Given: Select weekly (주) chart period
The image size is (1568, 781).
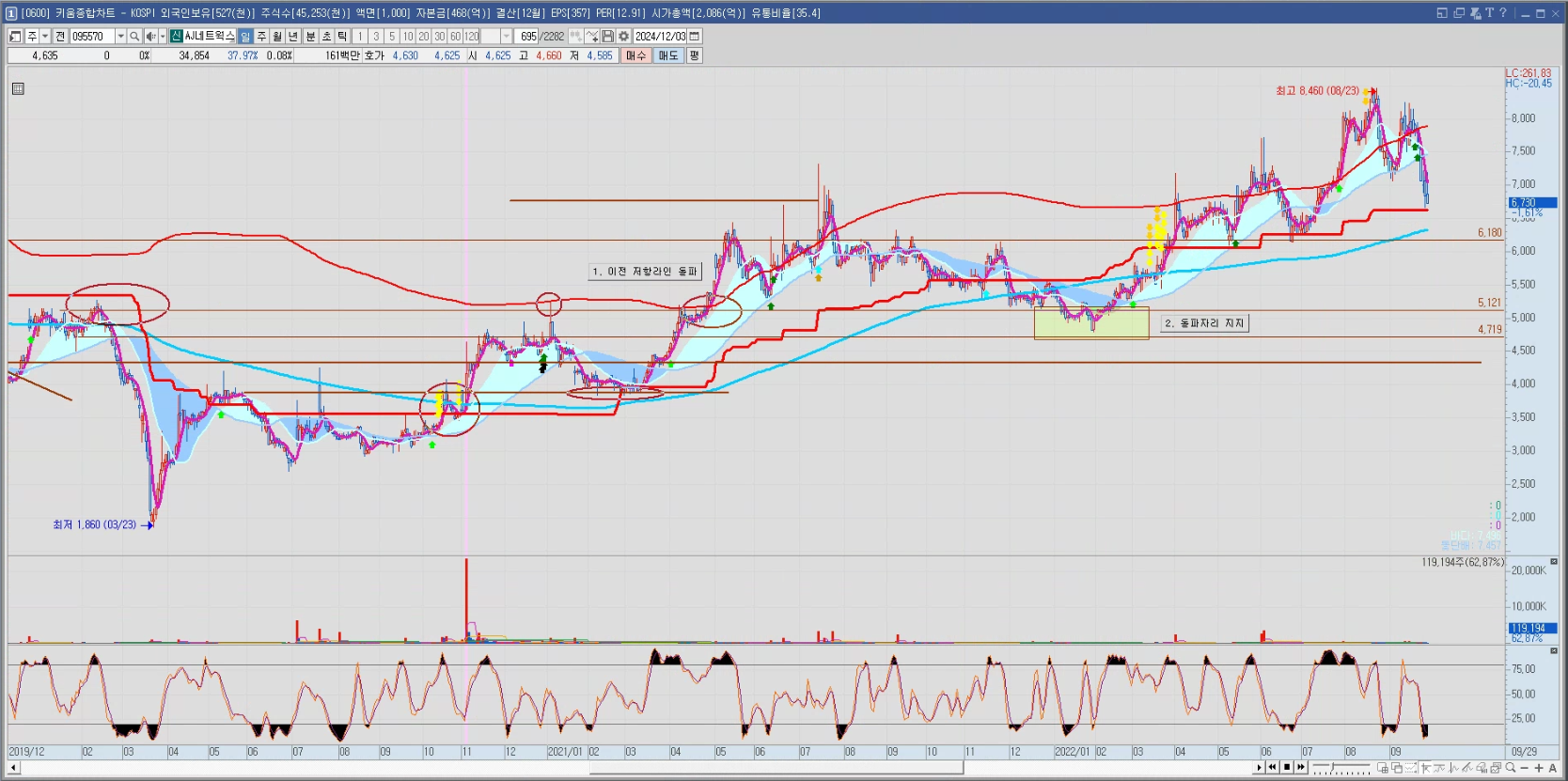Looking at the screenshot, I should tap(261, 36).
